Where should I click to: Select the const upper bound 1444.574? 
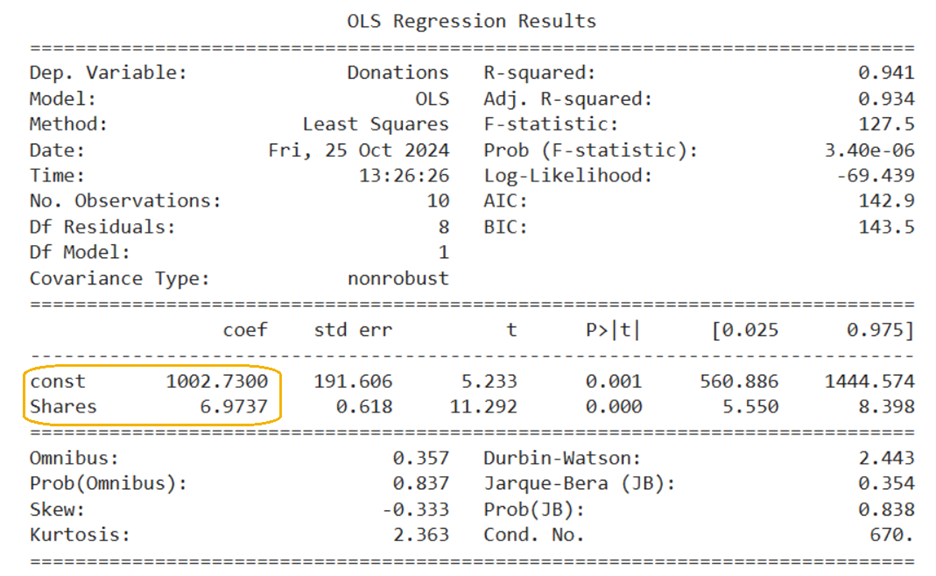point(868,382)
